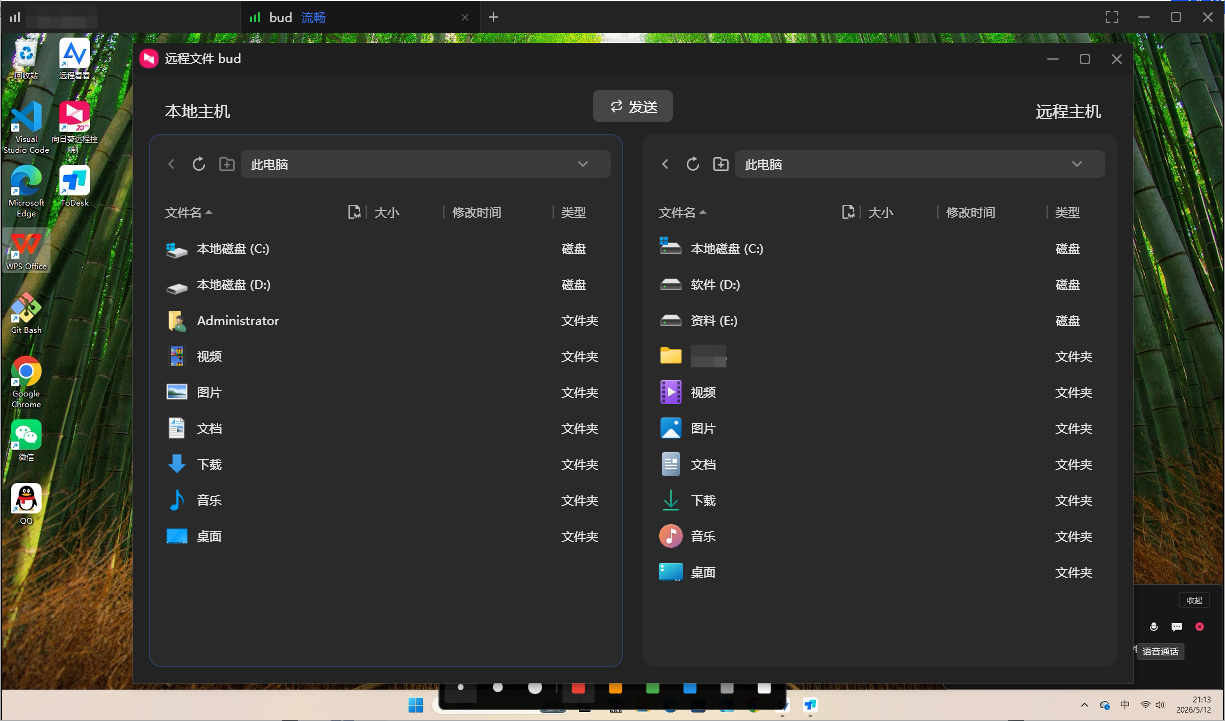This screenshot has width=1225, height=721.
Task: Click the Wi-Fi icon in system tray
Action: [x=1145, y=705]
